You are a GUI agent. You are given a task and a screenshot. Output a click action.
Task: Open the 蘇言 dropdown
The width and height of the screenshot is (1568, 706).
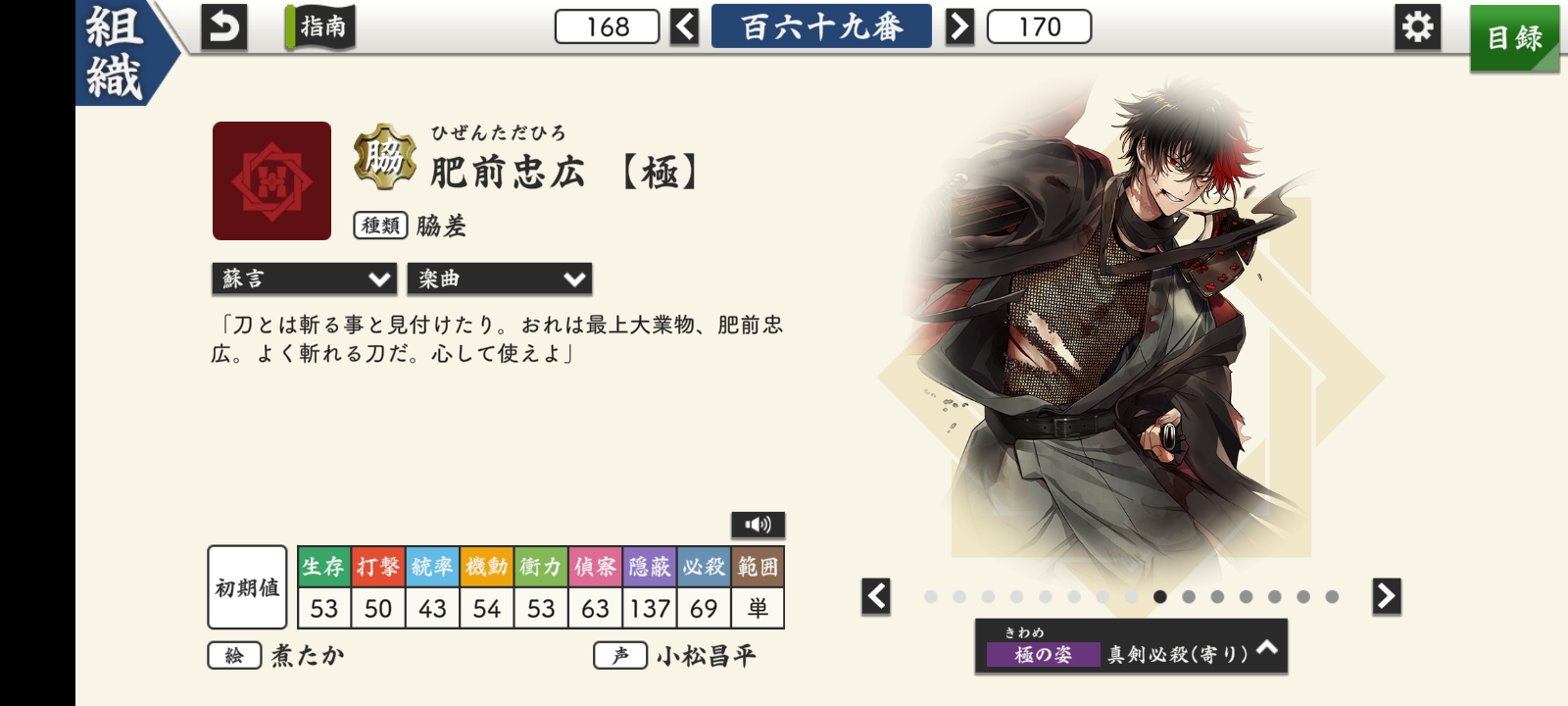pyautogui.click(x=304, y=279)
